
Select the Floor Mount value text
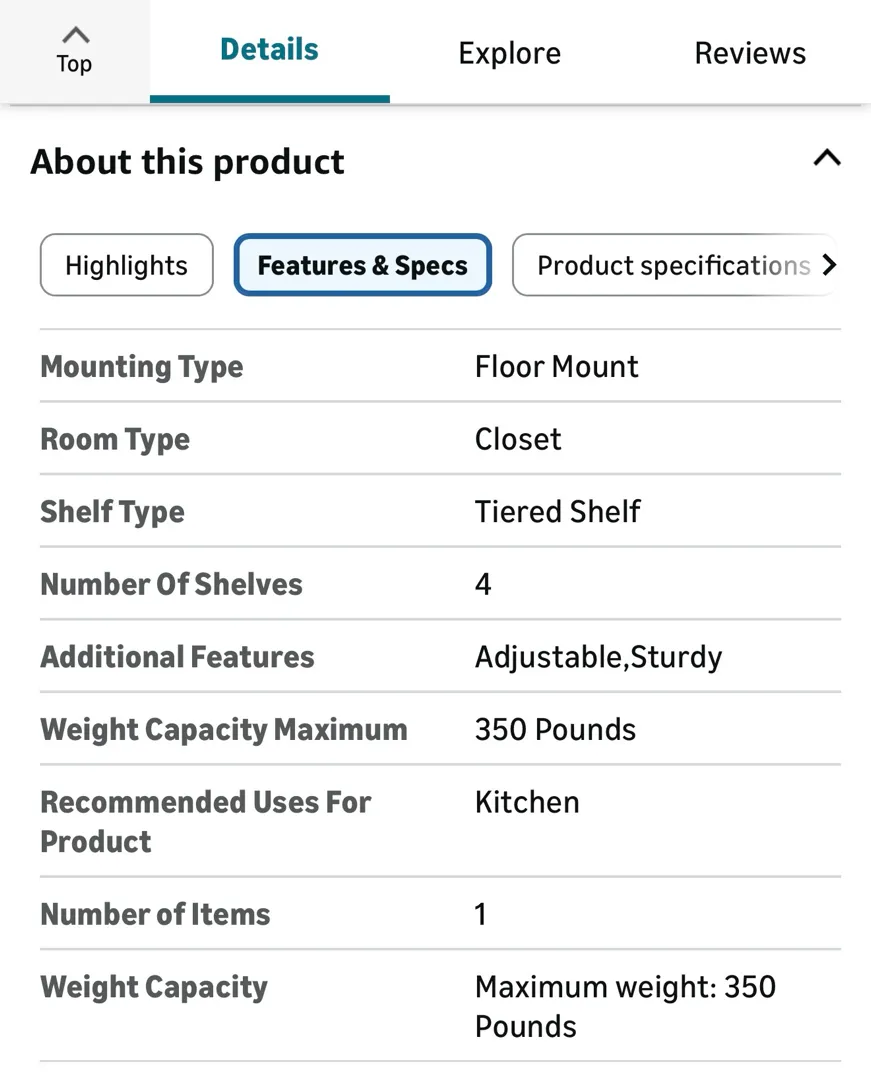coord(556,367)
